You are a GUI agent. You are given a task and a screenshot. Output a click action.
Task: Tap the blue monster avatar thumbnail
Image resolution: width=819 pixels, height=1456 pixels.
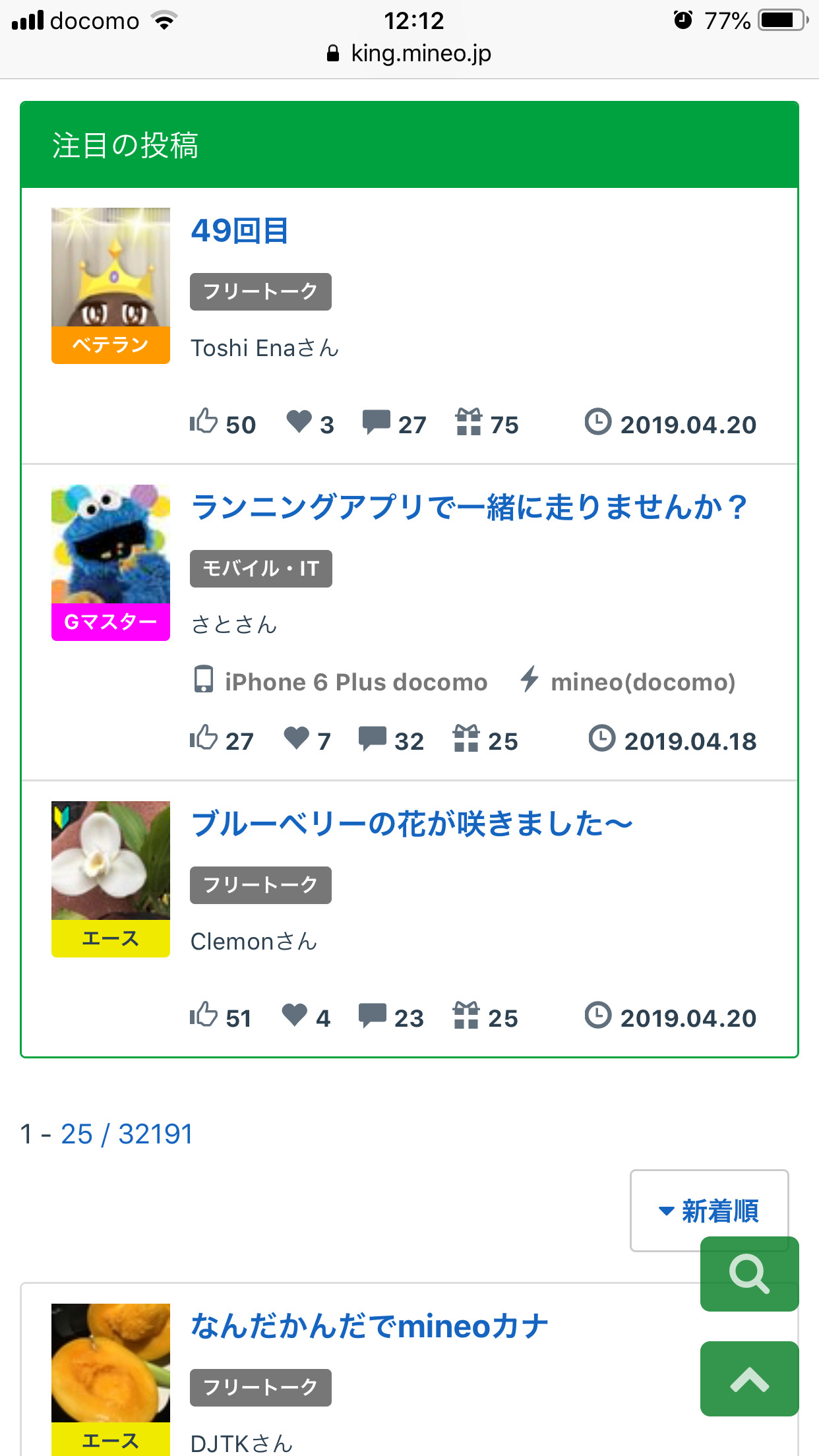[111, 545]
